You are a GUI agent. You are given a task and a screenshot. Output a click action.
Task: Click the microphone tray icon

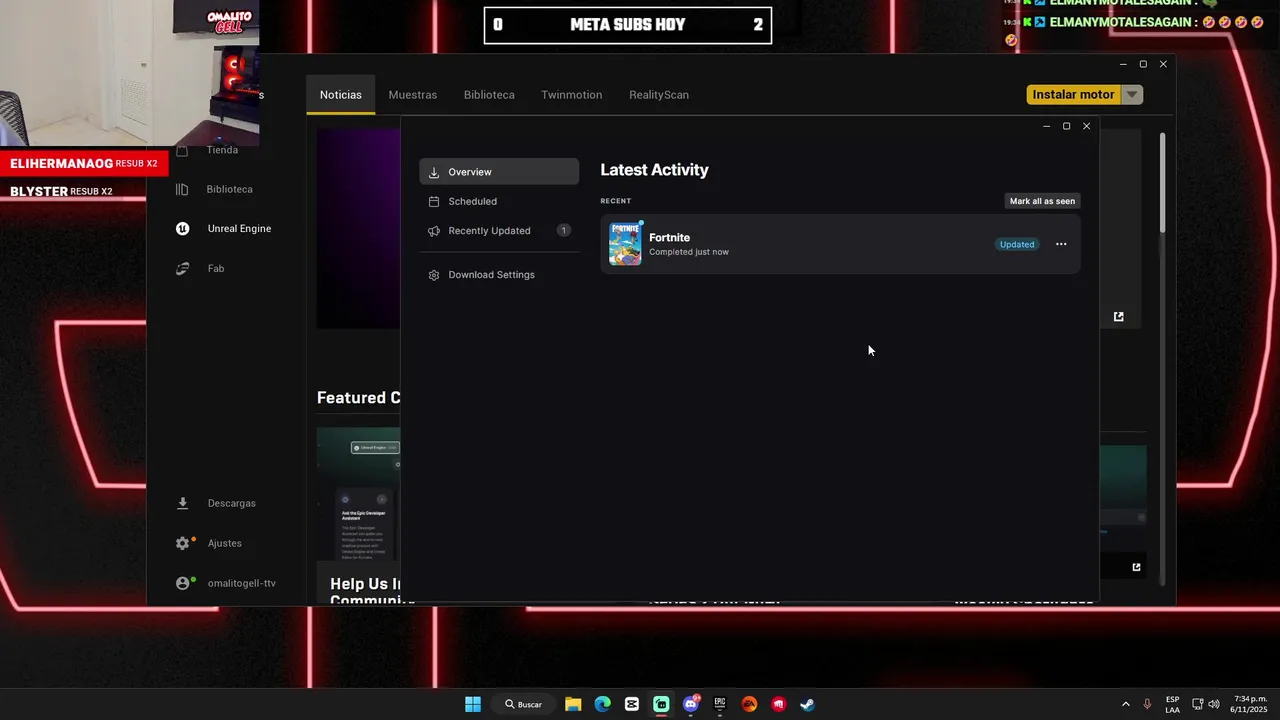(x=1147, y=704)
